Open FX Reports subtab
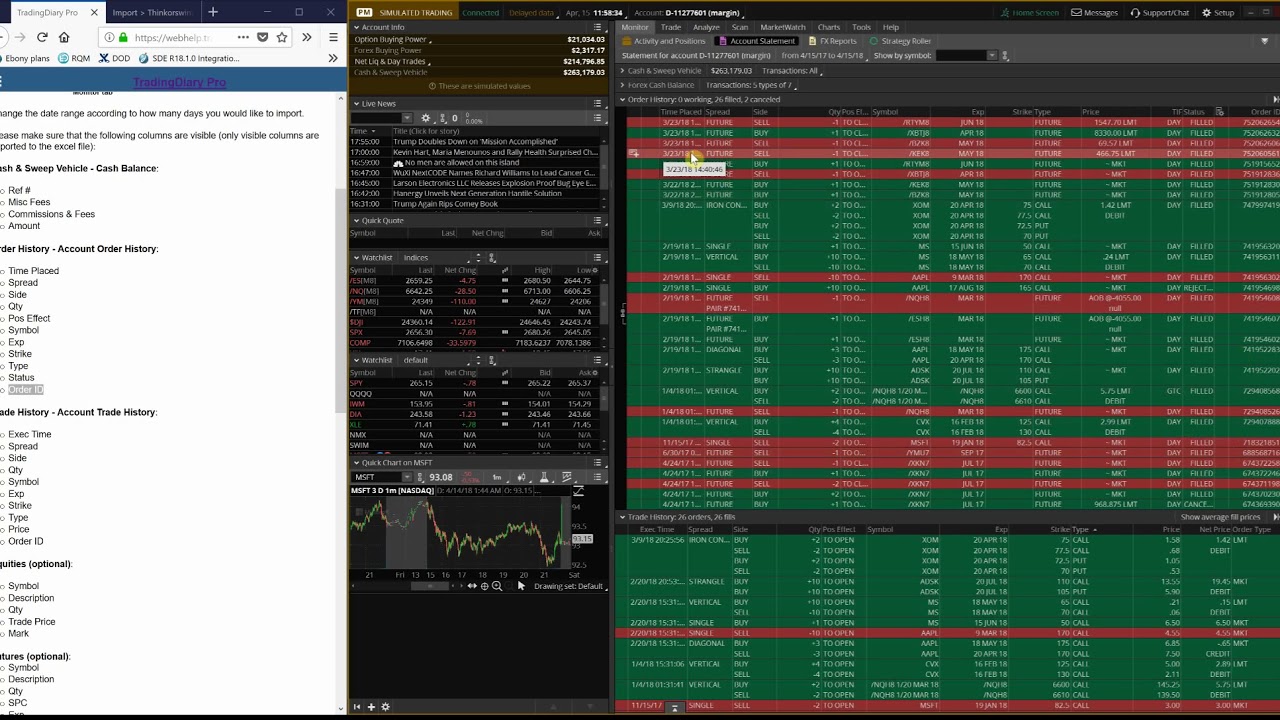The image size is (1280, 720). click(832, 41)
